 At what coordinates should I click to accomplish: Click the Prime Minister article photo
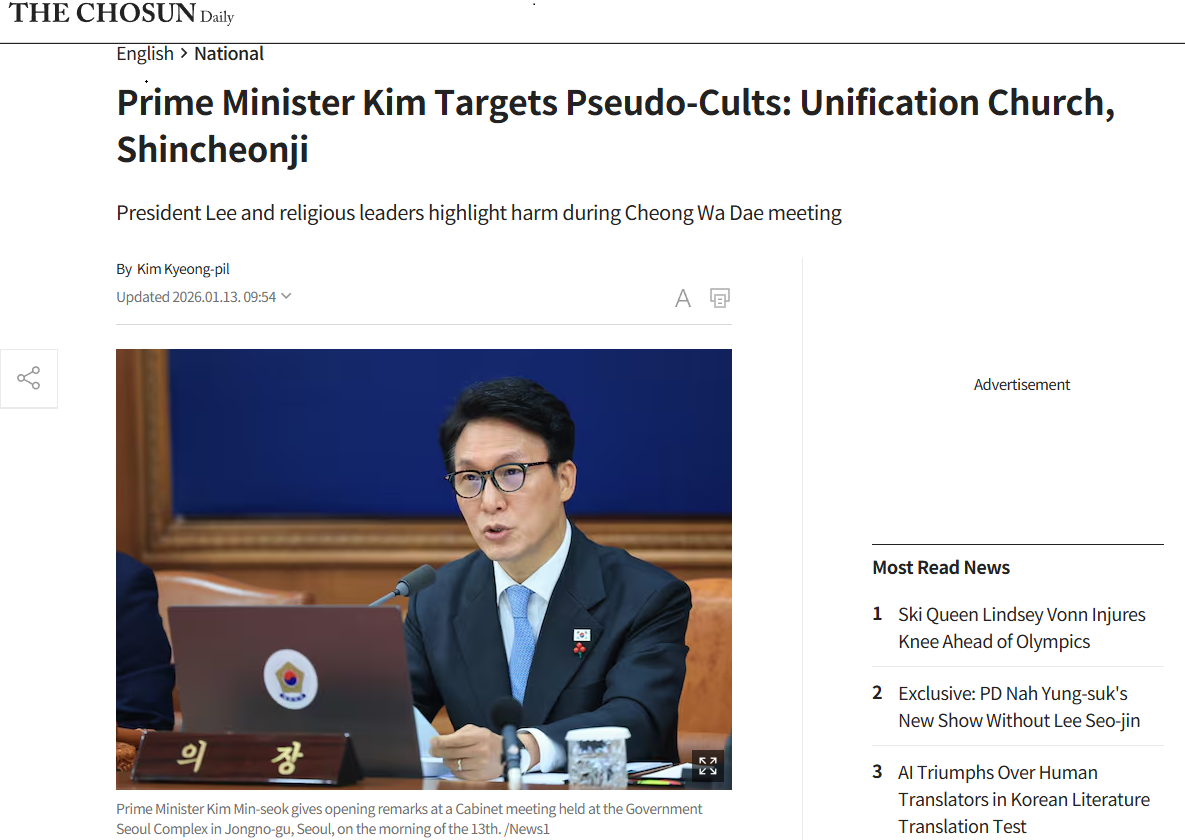(424, 569)
